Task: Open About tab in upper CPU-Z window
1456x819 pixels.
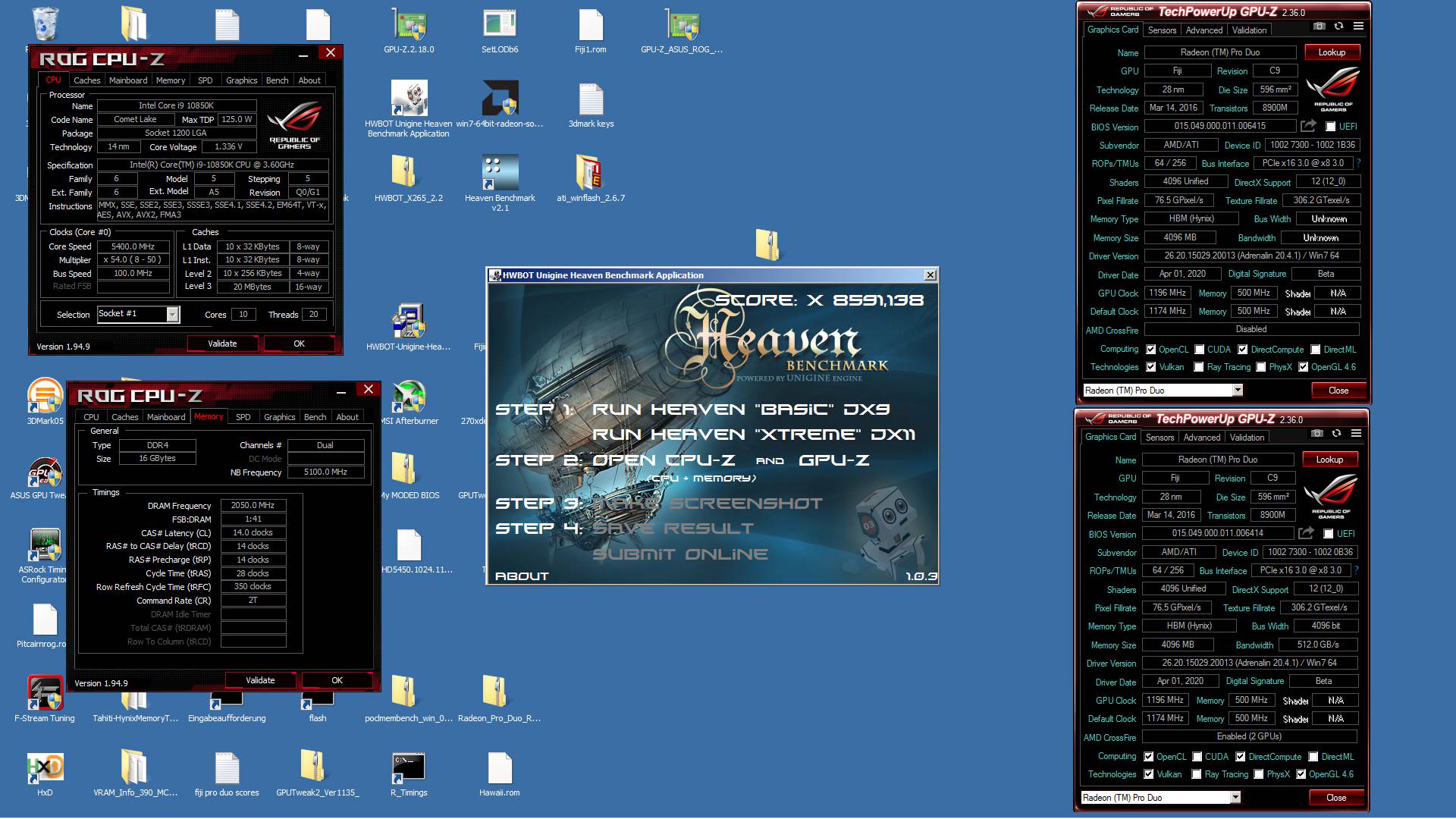Action: coord(309,80)
